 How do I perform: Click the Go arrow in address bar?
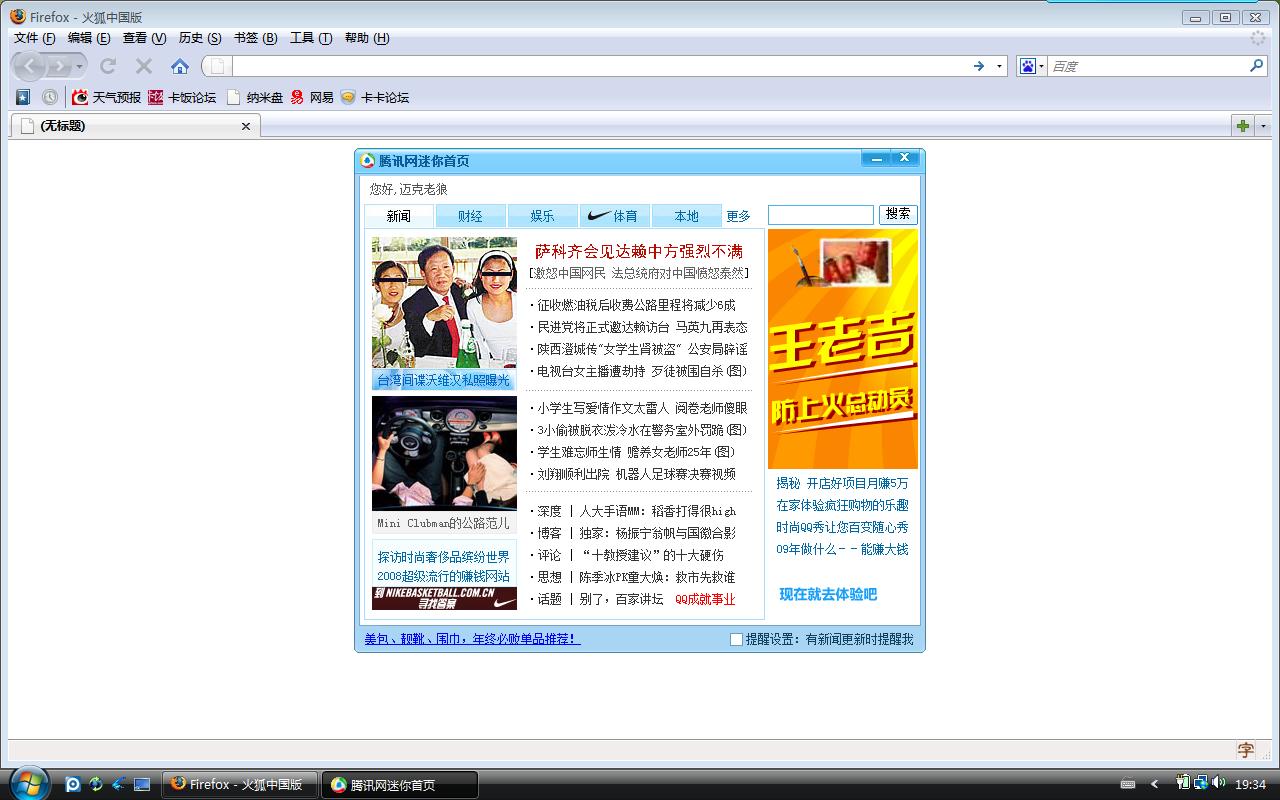(979, 66)
